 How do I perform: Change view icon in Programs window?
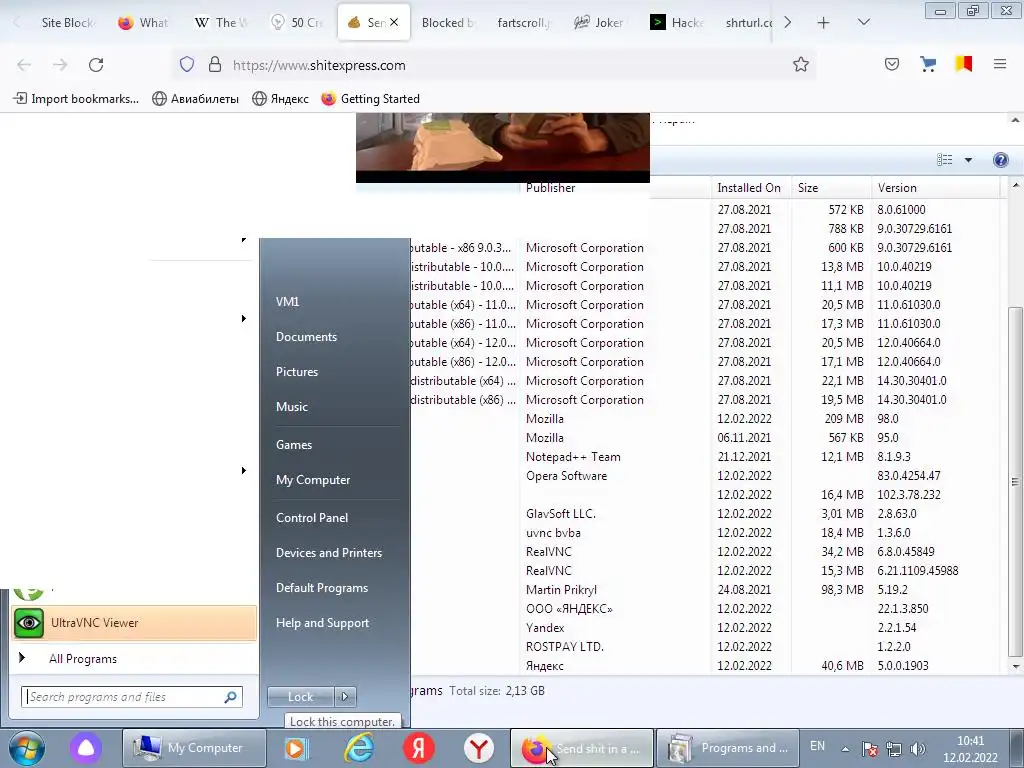point(944,160)
